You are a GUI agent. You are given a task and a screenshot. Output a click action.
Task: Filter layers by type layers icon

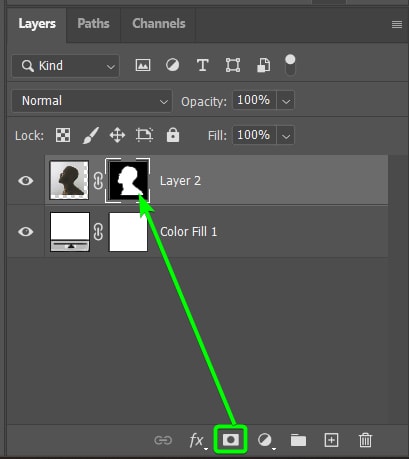point(202,65)
